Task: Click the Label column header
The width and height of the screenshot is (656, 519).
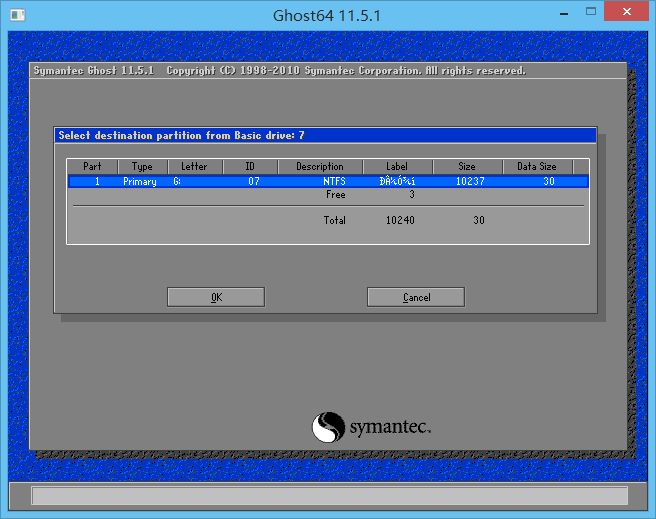Action: point(396,167)
